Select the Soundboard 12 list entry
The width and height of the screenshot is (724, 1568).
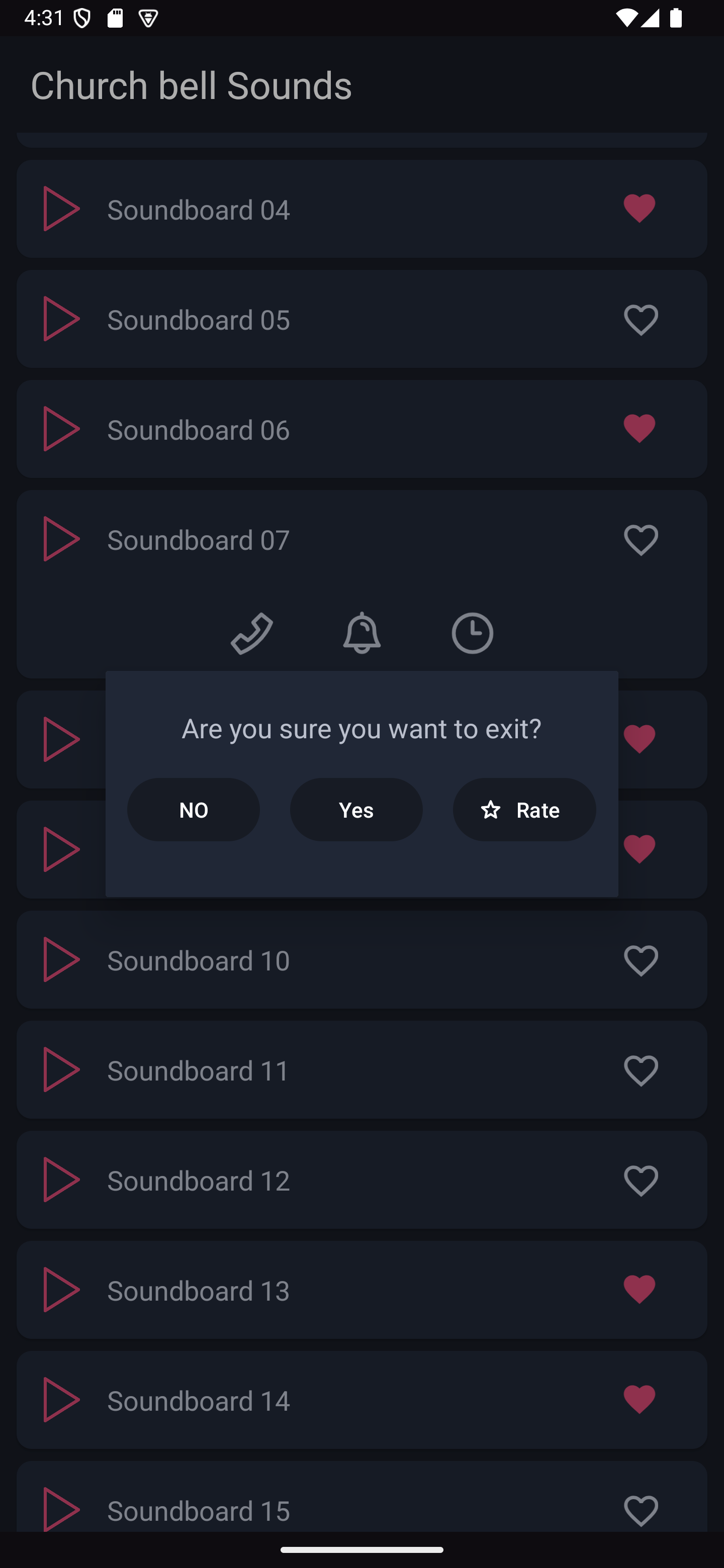pyautogui.click(x=361, y=1180)
